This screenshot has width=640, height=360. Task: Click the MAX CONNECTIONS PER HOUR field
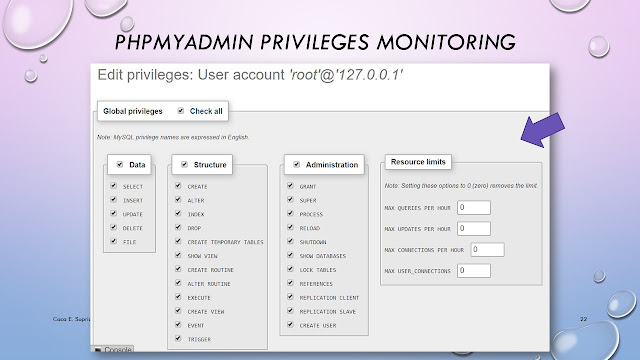(x=487, y=249)
